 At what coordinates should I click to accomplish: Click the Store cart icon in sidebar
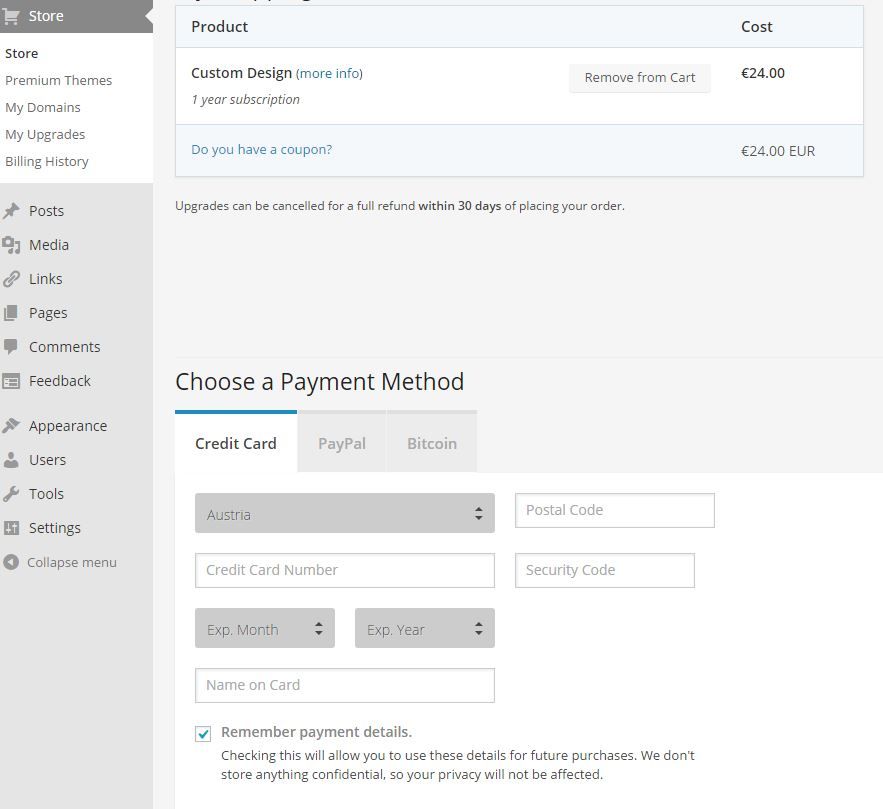coord(12,16)
